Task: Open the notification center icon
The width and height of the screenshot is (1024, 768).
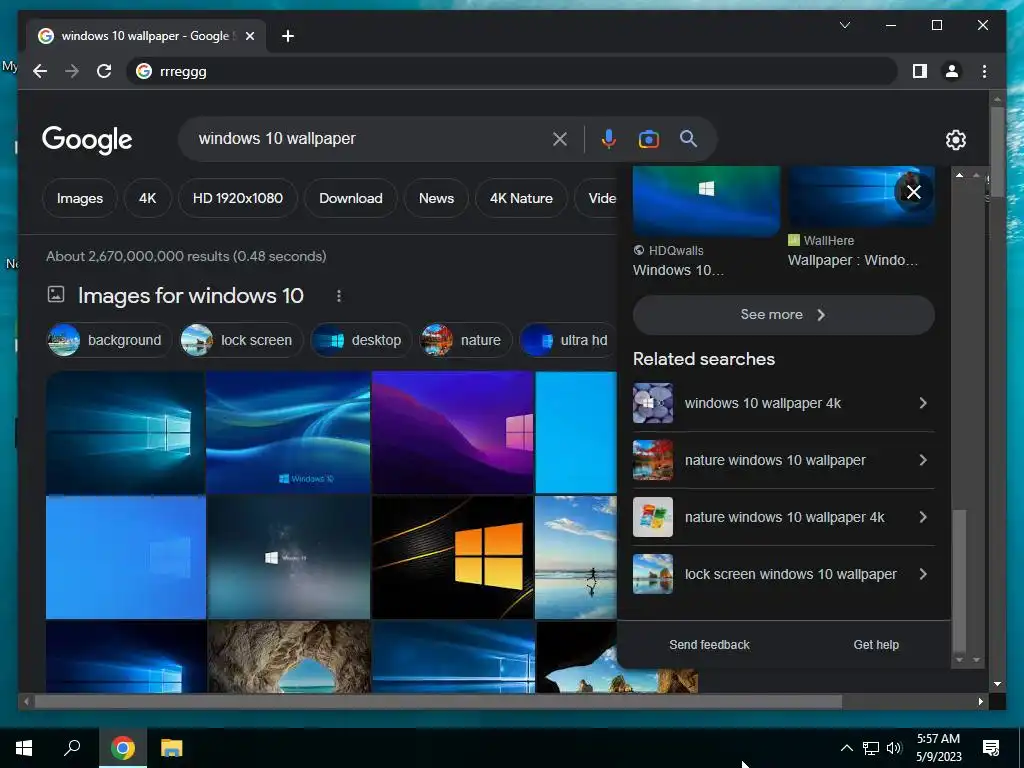Action: pos(991,748)
